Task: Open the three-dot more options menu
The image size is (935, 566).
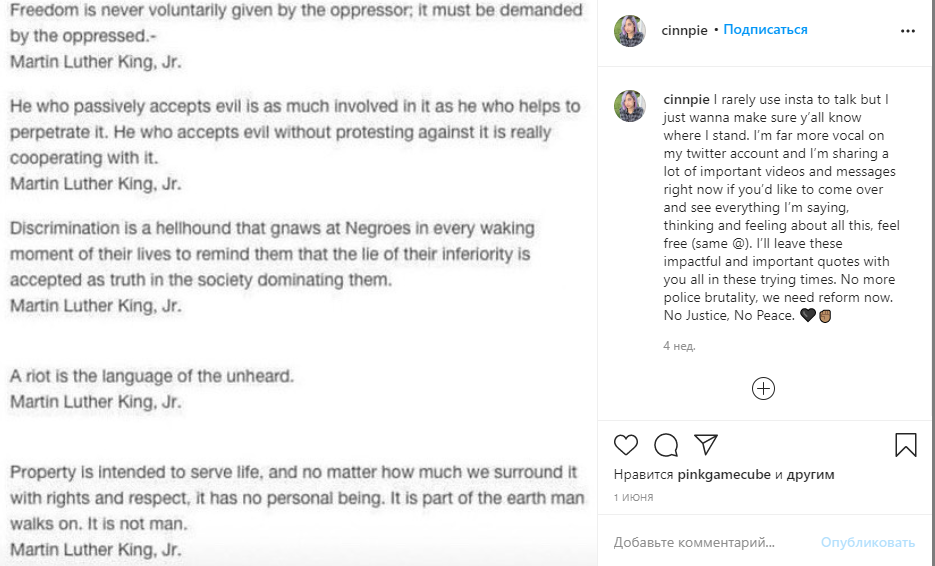Action: [x=907, y=31]
